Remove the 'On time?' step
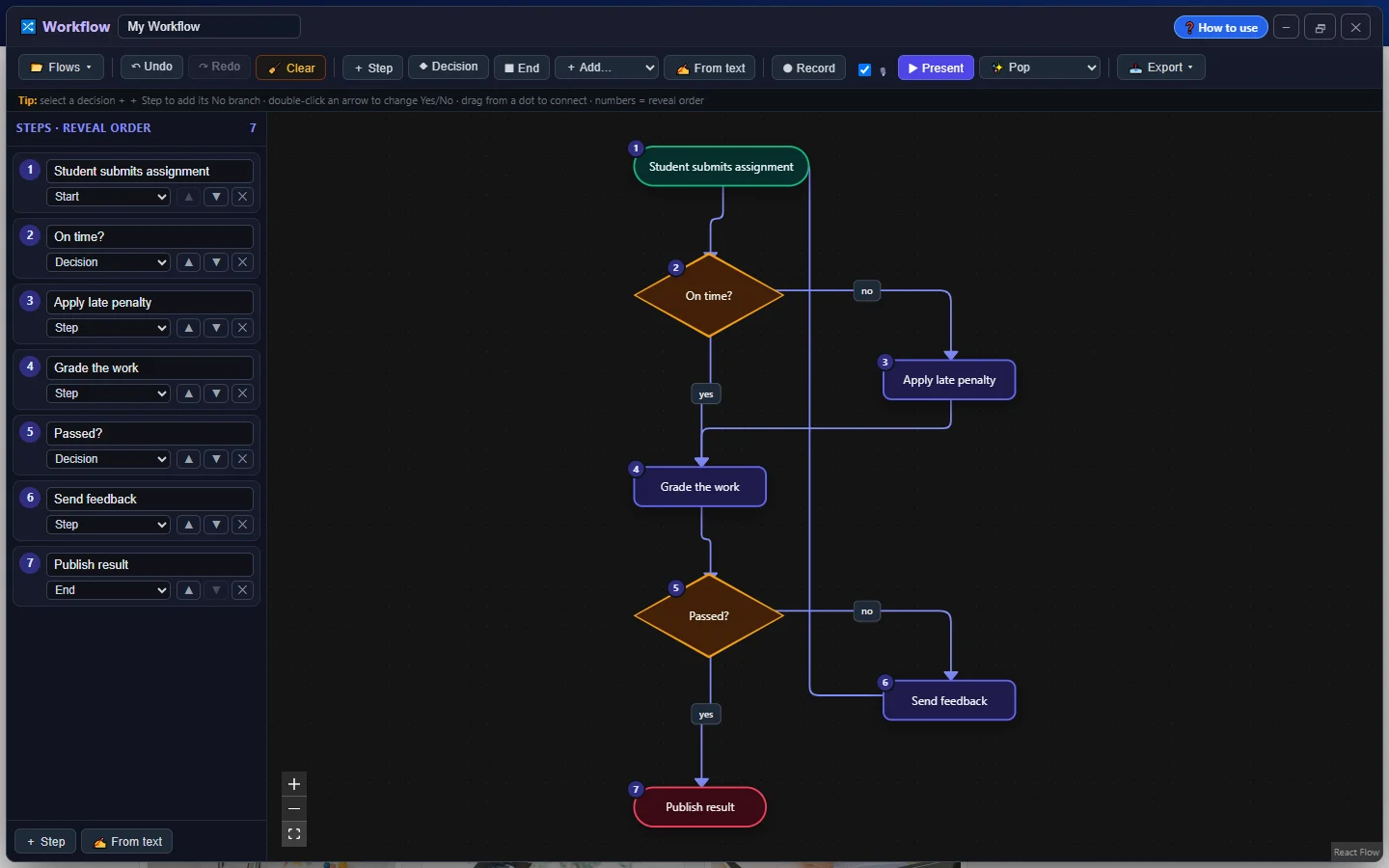The width and height of the screenshot is (1389, 868). (x=243, y=262)
